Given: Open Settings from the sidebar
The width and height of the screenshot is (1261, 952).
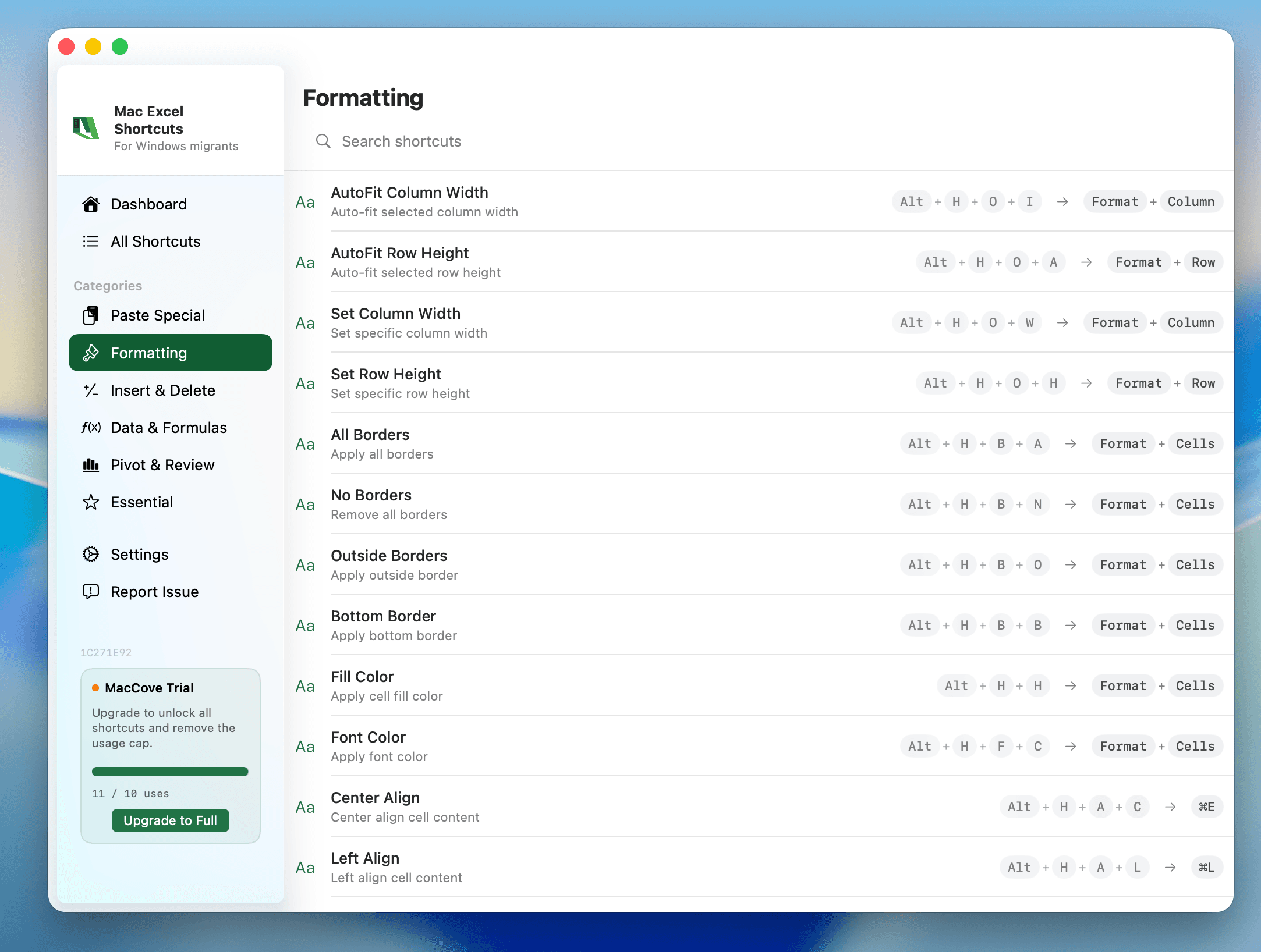Looking at the screenshot, I should point(171,555).
